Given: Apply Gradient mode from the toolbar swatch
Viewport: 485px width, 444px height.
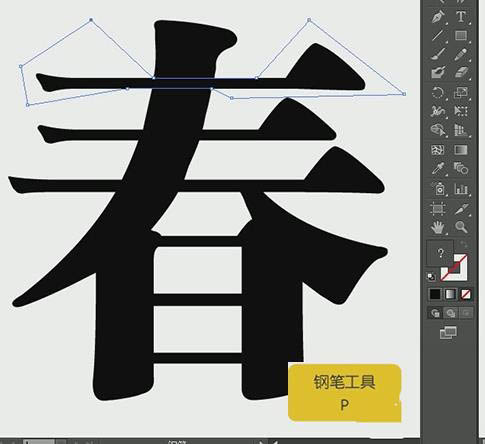Looking at the screenshot, I should (x=450, y=294).
